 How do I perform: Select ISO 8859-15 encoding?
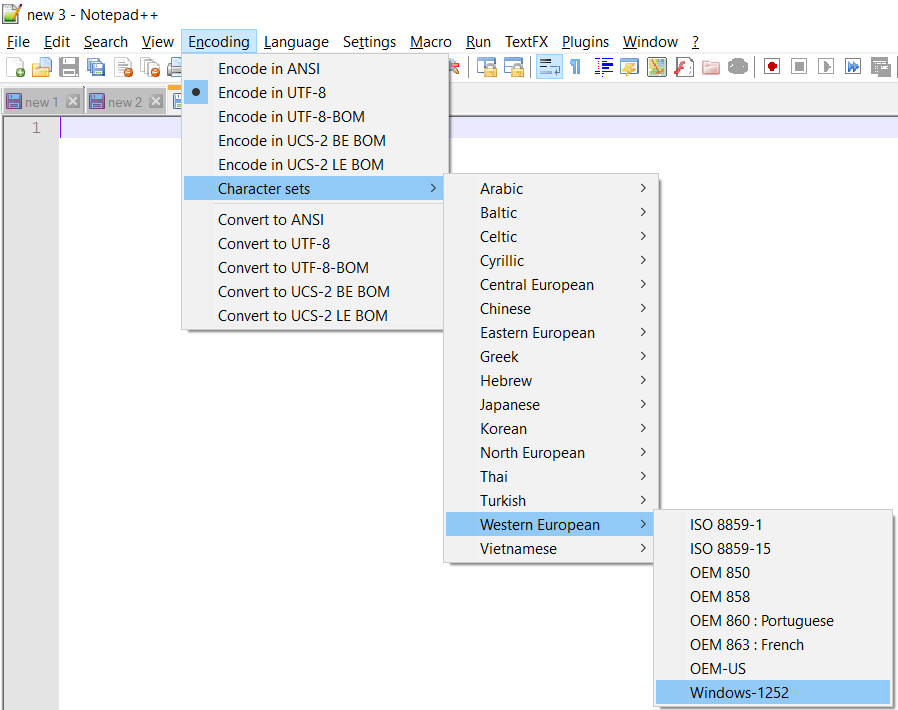coord(773,549)
